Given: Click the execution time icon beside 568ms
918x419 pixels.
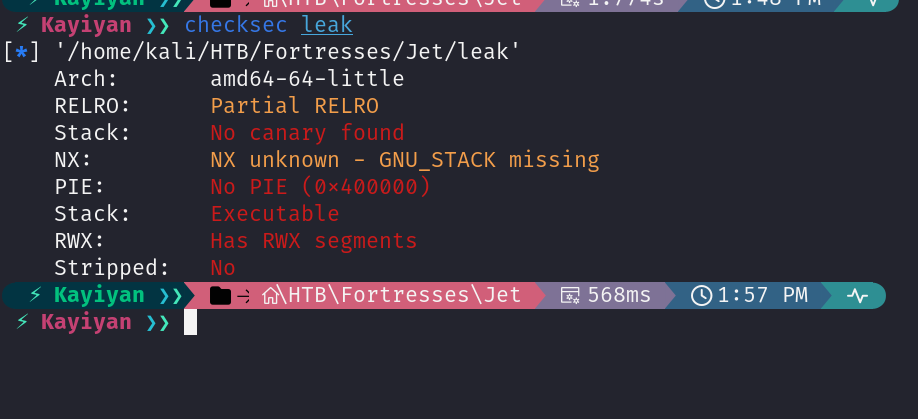Looking at the screenshot, I should (571, 295).
